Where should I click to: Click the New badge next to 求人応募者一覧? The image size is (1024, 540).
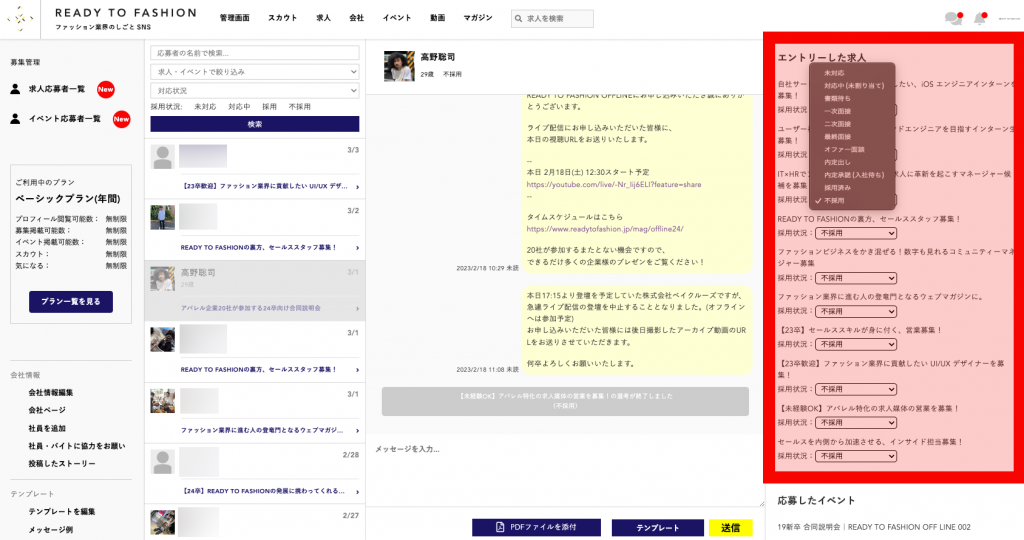[x=106, y=89]
